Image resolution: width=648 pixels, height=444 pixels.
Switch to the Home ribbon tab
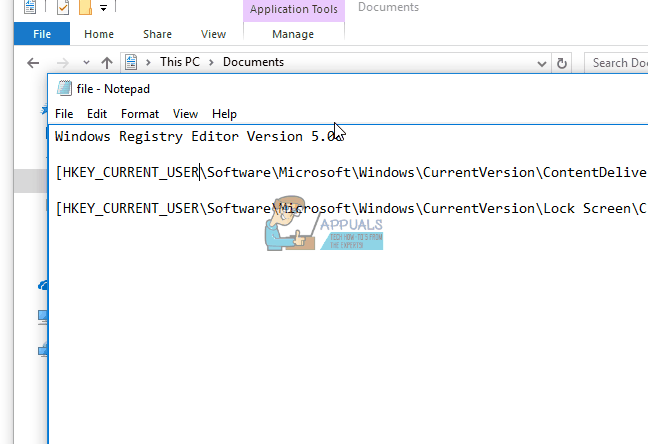[99, 34]
